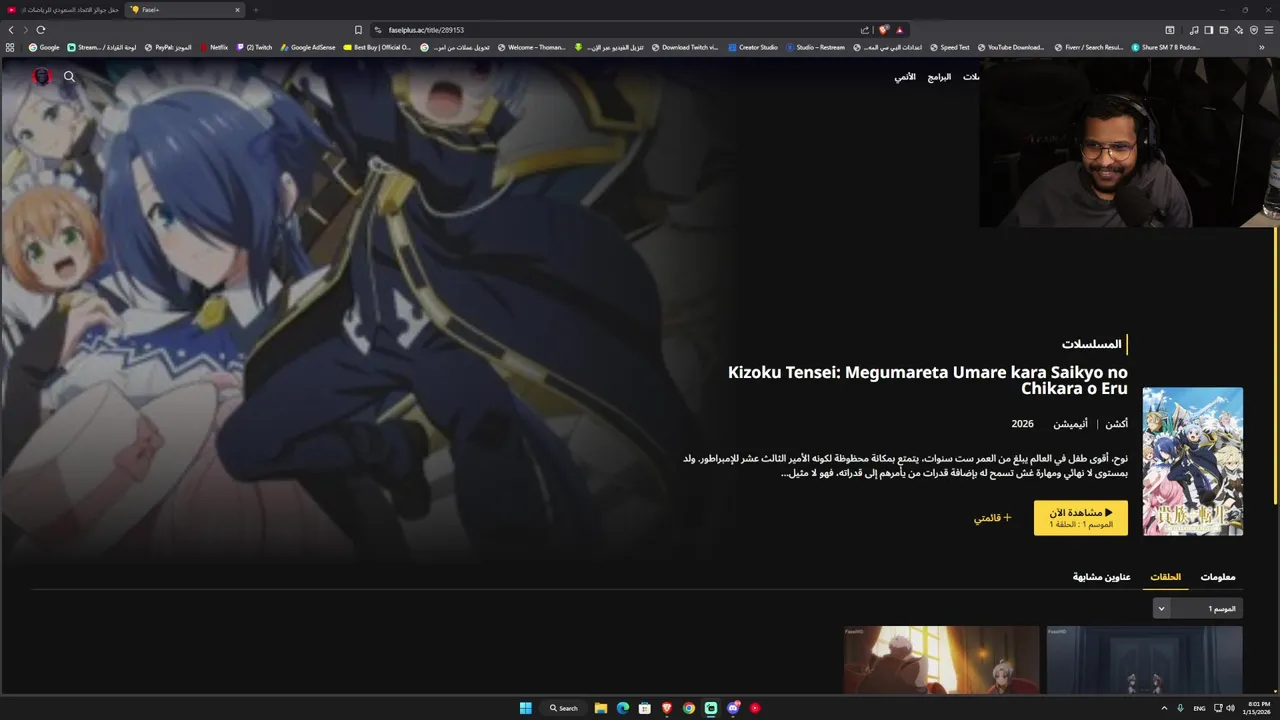Click the Kizoku Tensei poster thumbnail
Image resolution: width=1280 pixels, height=720 pixels.
tap(1193, 461)
